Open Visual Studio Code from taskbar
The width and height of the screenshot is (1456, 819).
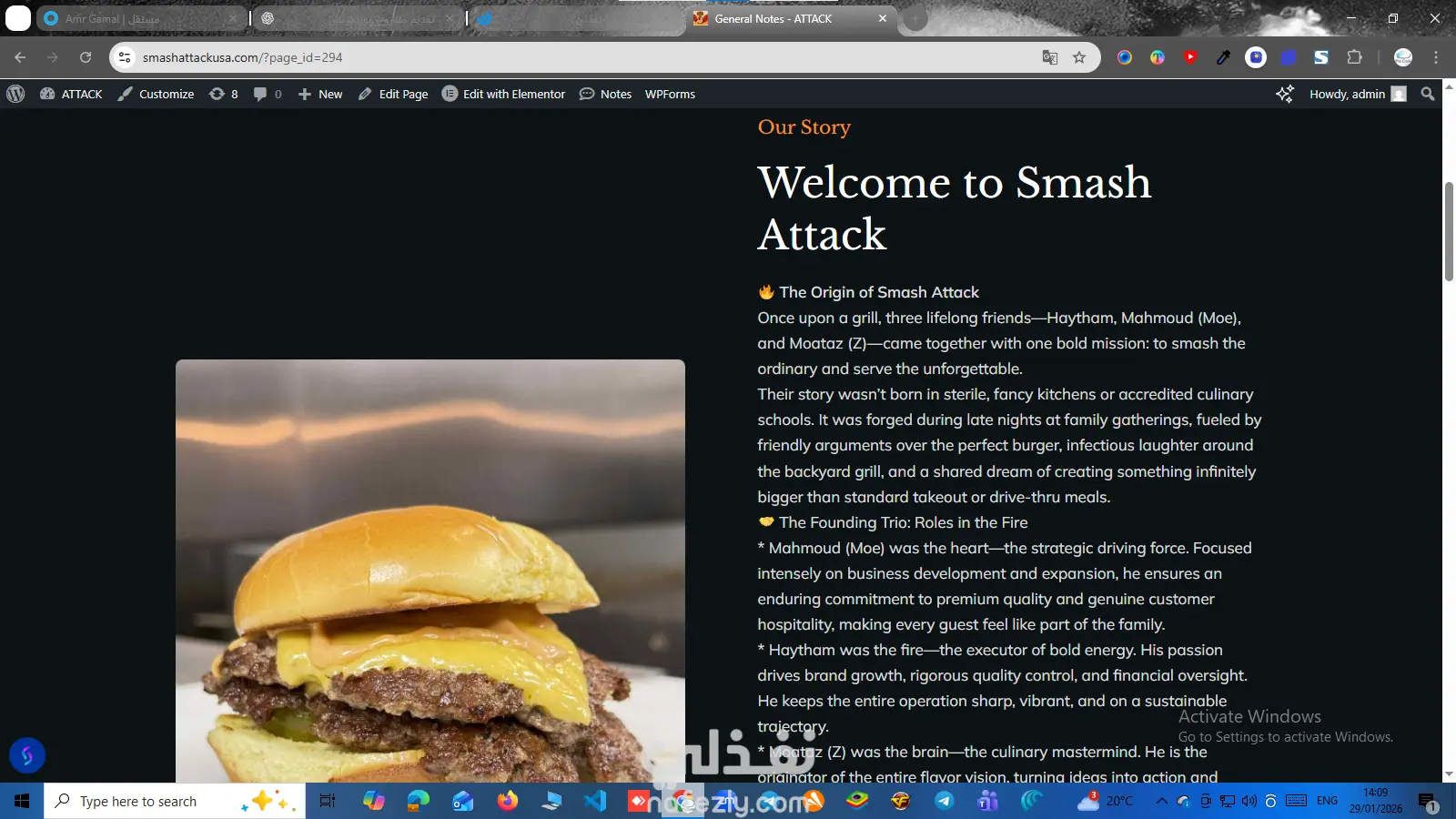pyautogui.click(x=595, y=801)
